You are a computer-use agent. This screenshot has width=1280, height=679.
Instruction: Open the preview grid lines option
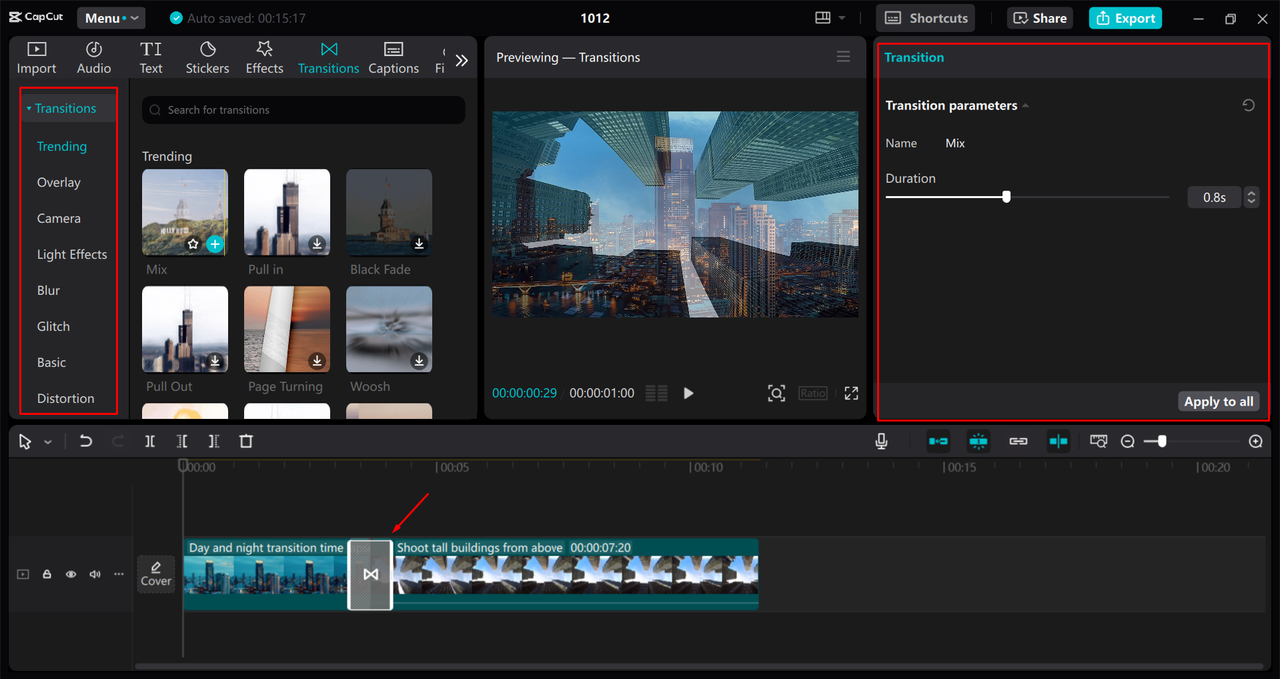(656, 393)
